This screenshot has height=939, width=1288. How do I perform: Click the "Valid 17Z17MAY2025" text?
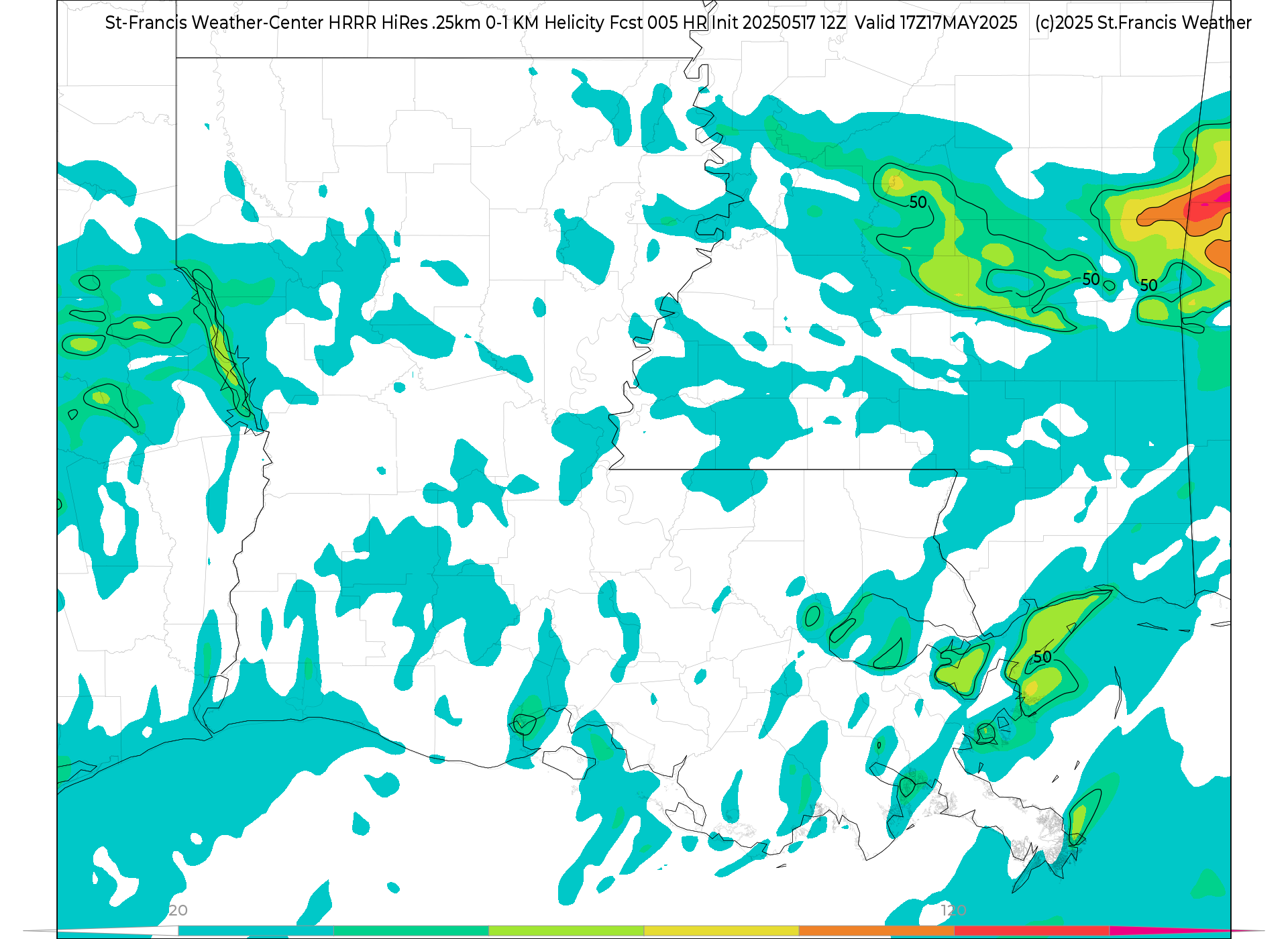936,23
